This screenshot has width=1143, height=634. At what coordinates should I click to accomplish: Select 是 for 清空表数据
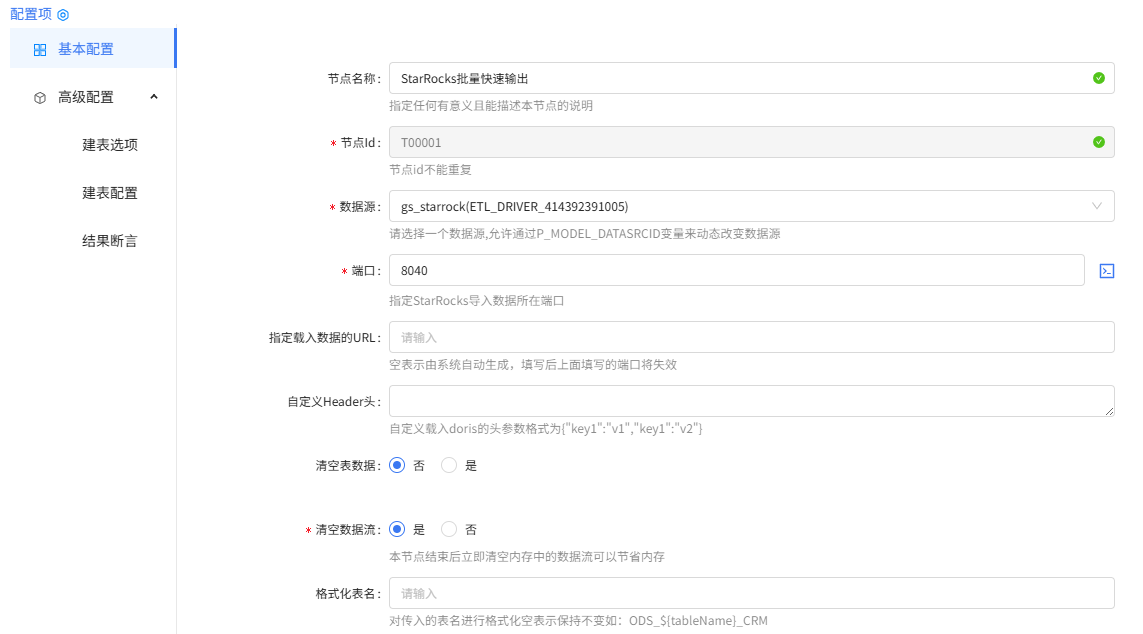pos(449,466)
